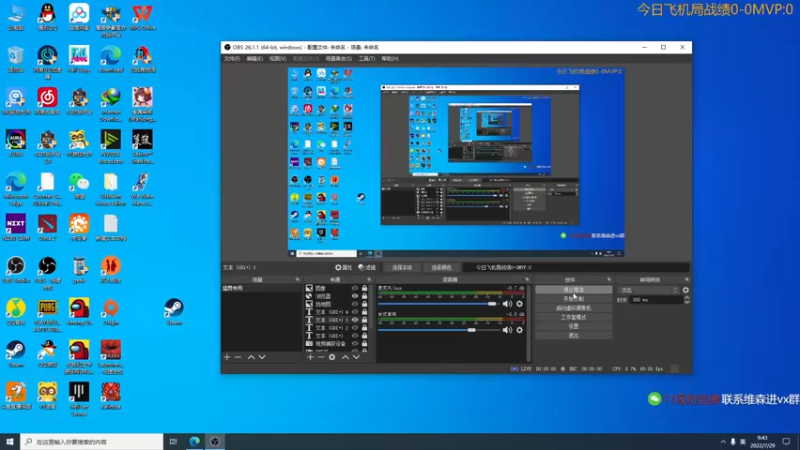Open the WPS Office desktop icon

142,17
